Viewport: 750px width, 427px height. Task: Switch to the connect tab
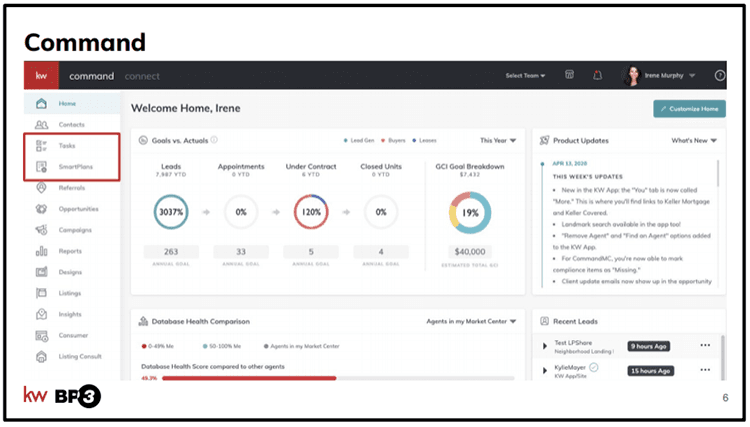(142, 76)
